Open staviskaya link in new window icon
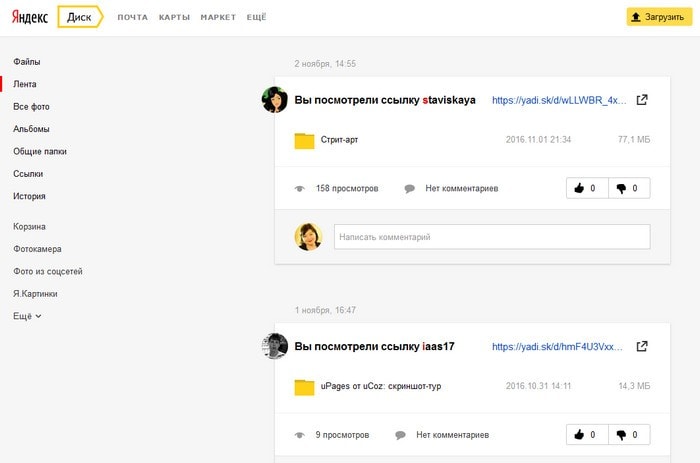This screenshot has height=463, width=700. coord(642,100)
